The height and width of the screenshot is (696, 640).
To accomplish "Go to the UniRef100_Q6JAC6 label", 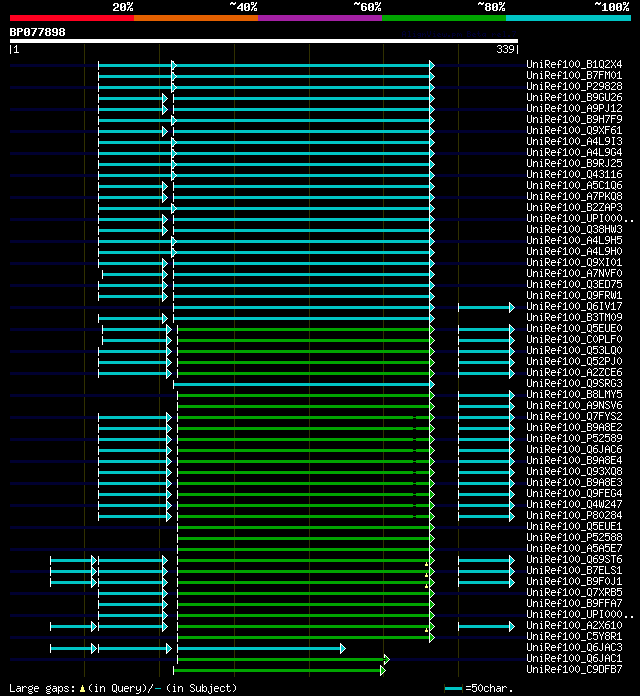I will 574,449.
